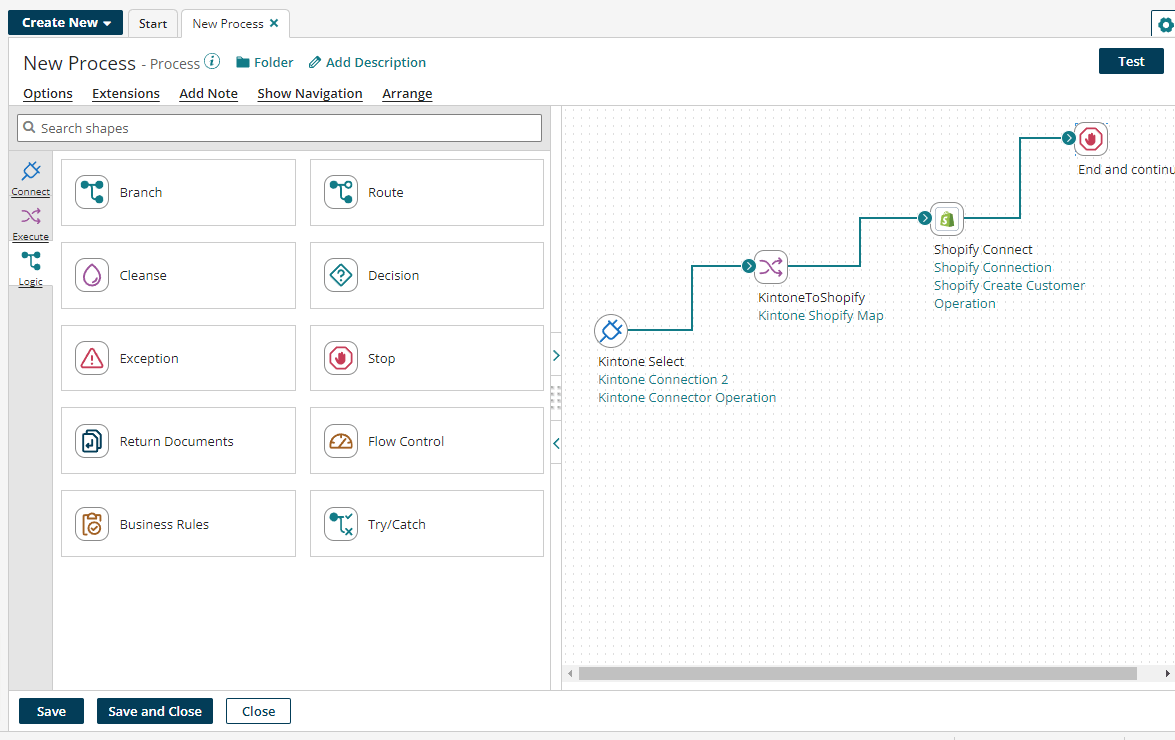Viewport: 1175px width, 740px height.
Task: Choose the Try/Catch shape icon
Action: tap(341, 524)
